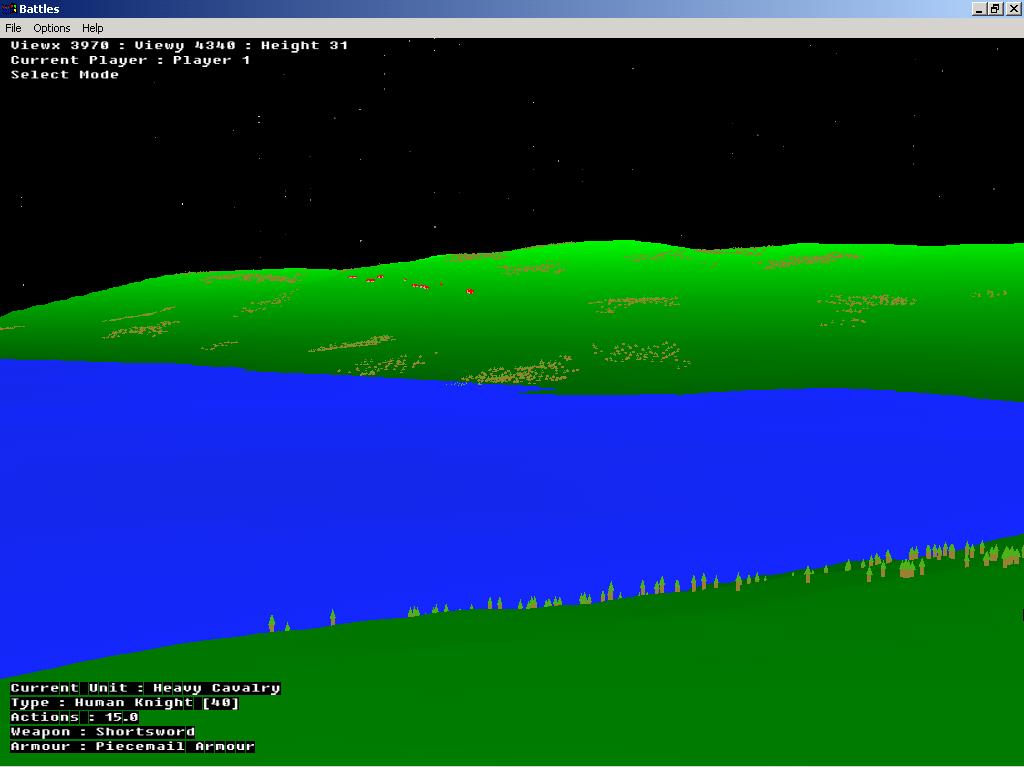Click the 'Select Mode' status text

(65, 75)
